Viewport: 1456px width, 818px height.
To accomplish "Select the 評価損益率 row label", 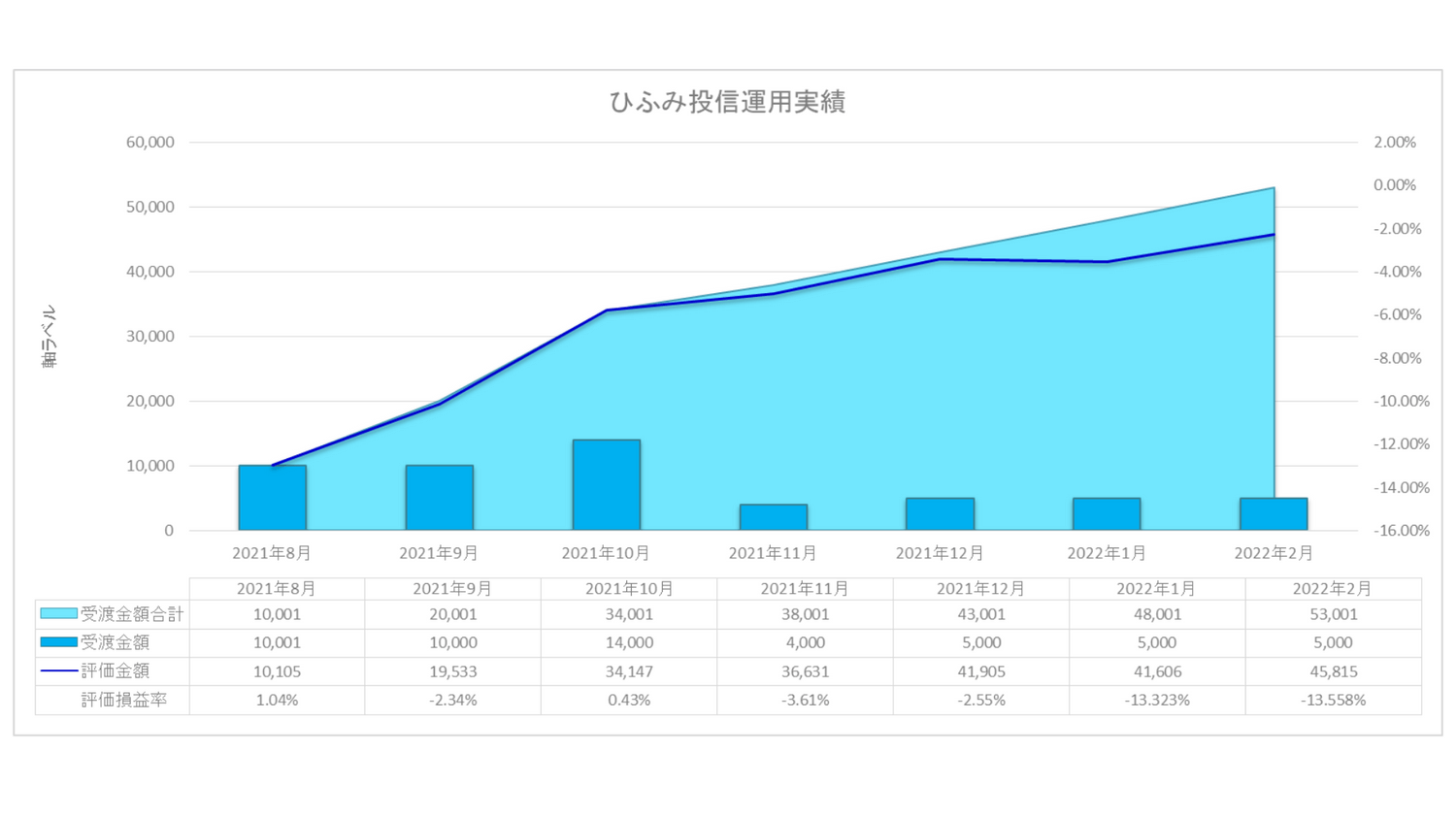I will pyautogui.click(x=123, y=700).
